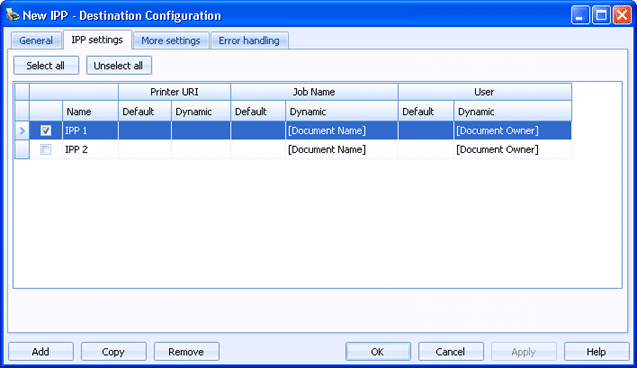Click the Copy button
The width and height of the screenshot is (637, 368).
point(113,351)
